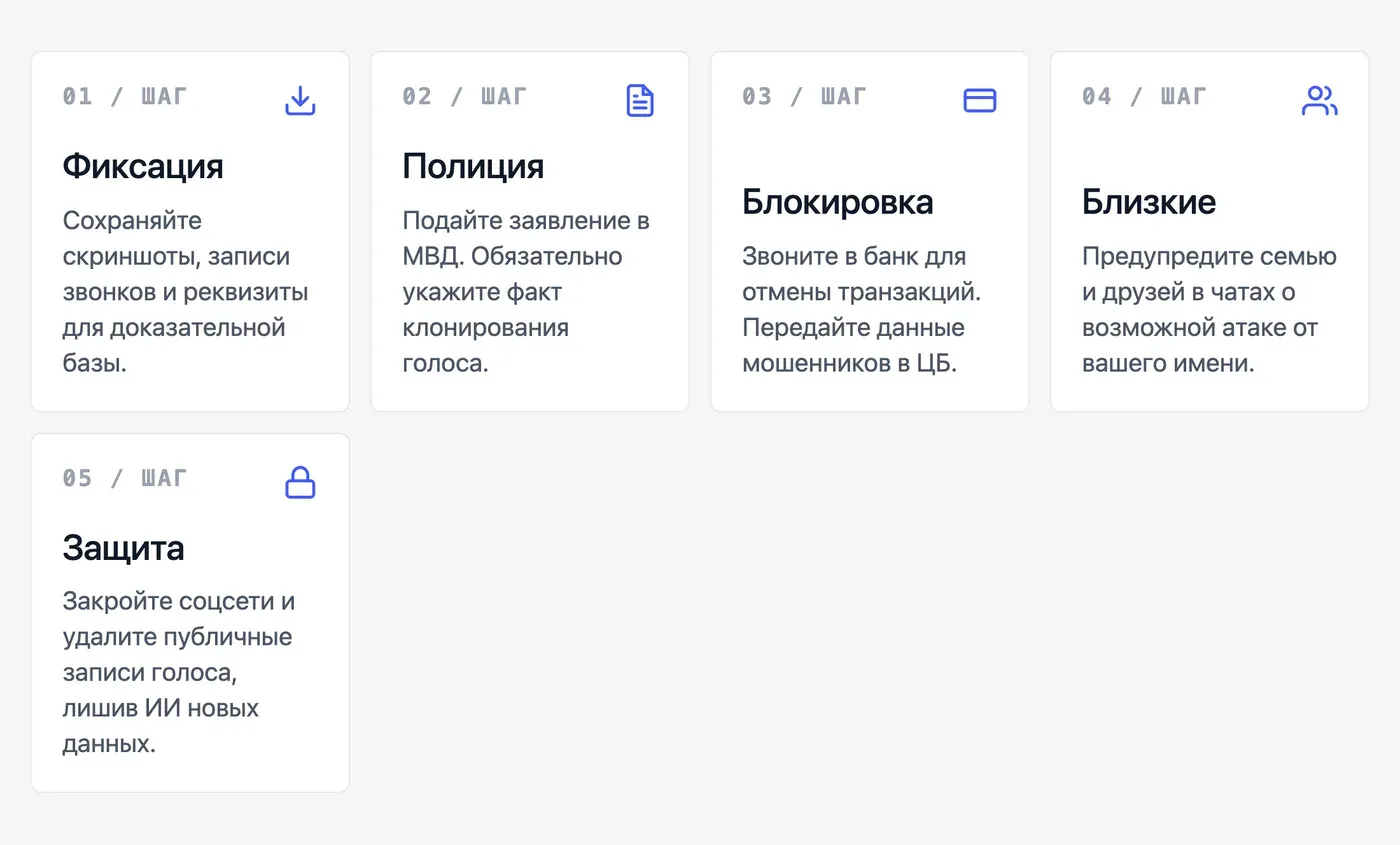Viewport: 1400px width, 845px height.
Task: Select the Полиция heading
Action: pyautogui.click(x=473, y=166)
